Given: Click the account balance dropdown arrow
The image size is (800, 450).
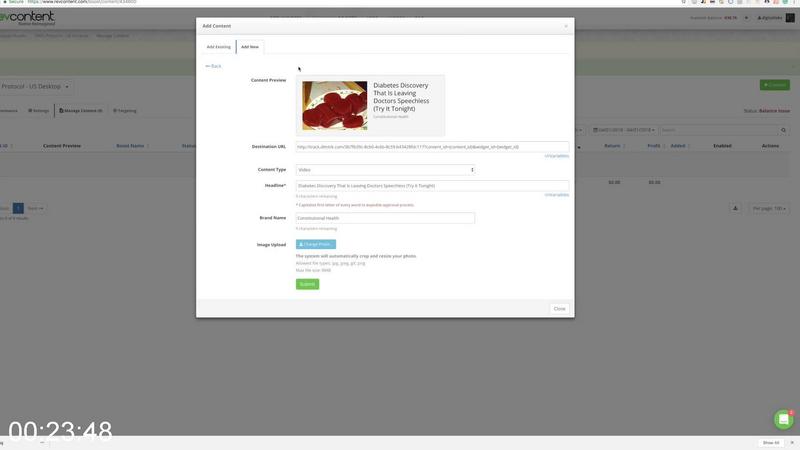Looking at the screenshot, I should 746,18.
